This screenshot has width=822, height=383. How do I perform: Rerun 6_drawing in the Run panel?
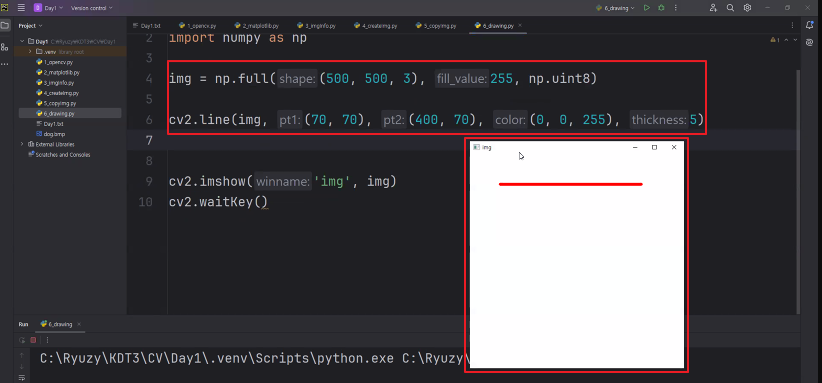pyautogui.click(x=22, y=340)
